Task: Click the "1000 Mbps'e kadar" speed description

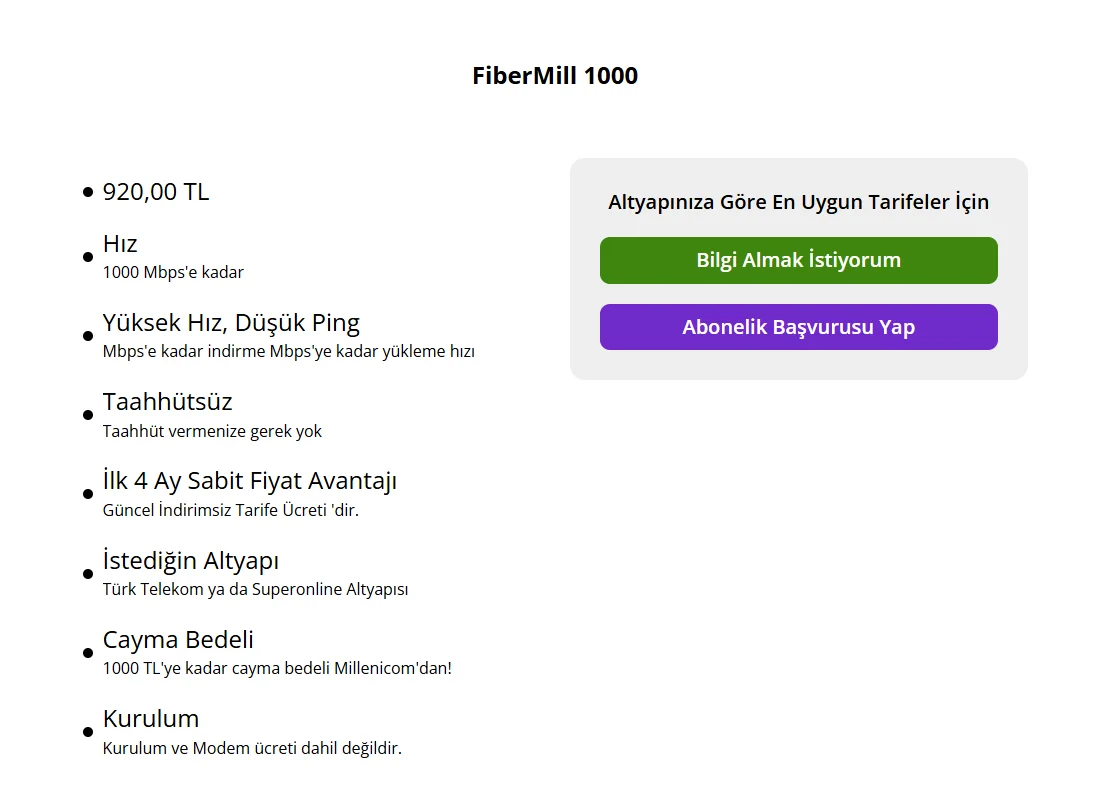Action: point(173,272)
